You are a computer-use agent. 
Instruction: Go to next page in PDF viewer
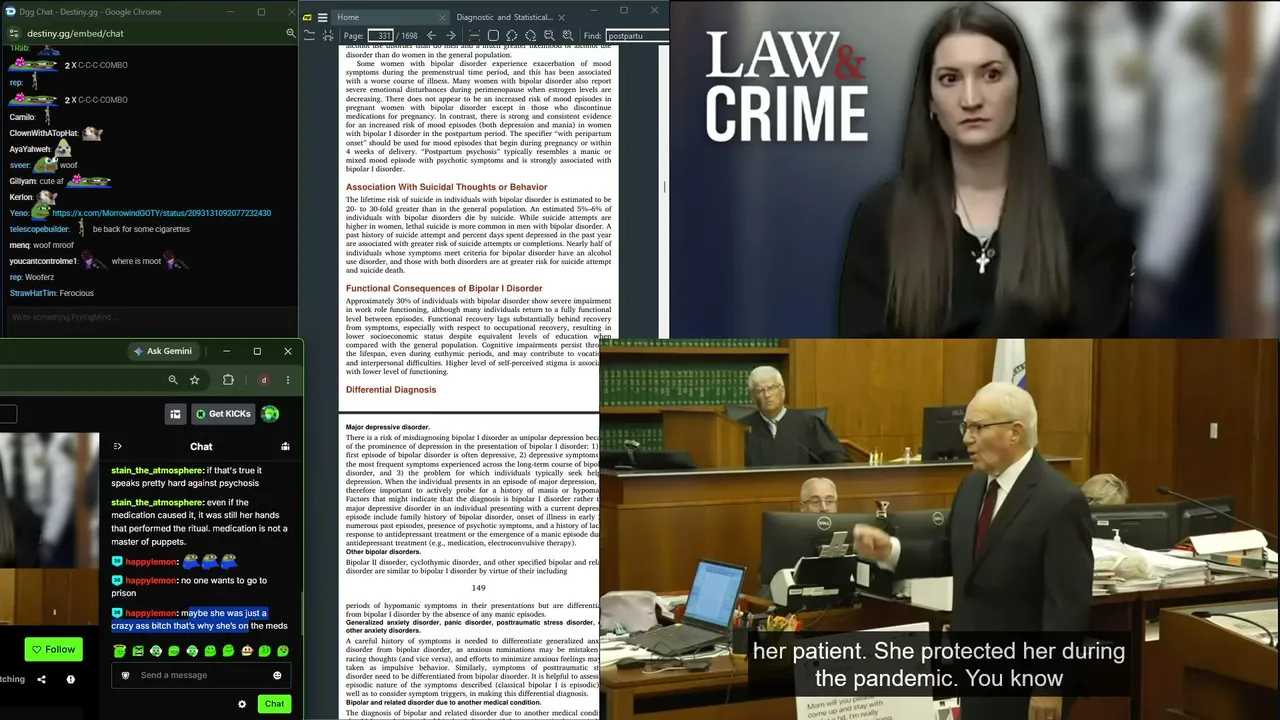click(x=451, y=36)
